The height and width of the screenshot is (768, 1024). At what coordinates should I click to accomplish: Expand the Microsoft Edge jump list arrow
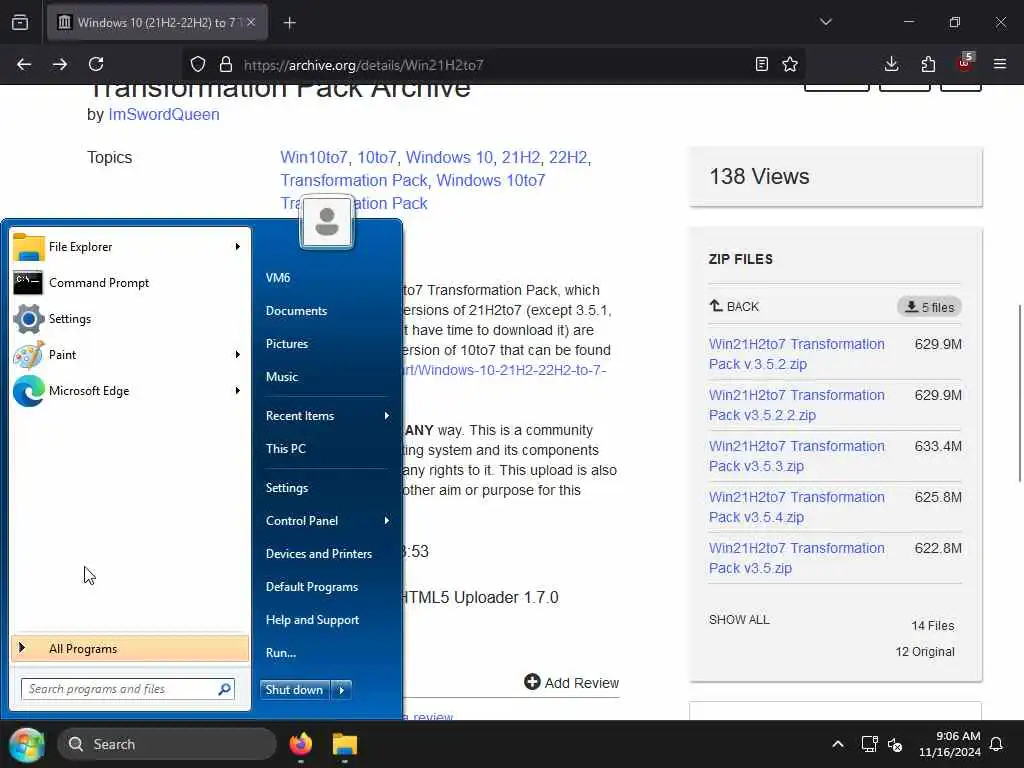point(238,391)
